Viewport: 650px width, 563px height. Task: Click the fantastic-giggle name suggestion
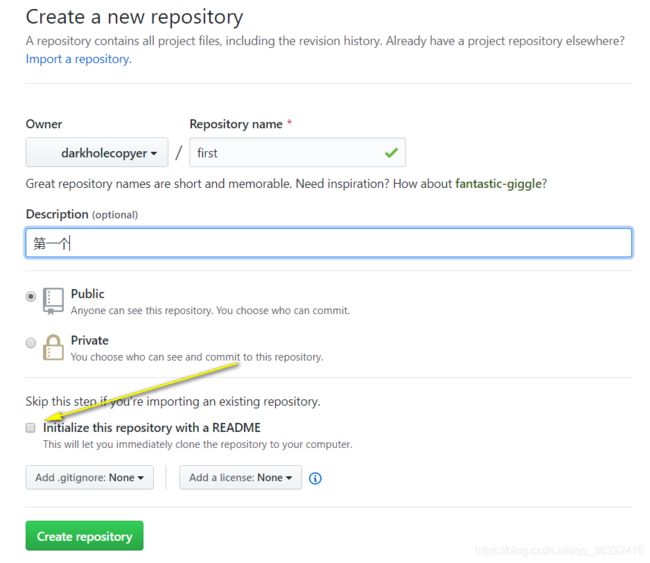click(498, 184)
